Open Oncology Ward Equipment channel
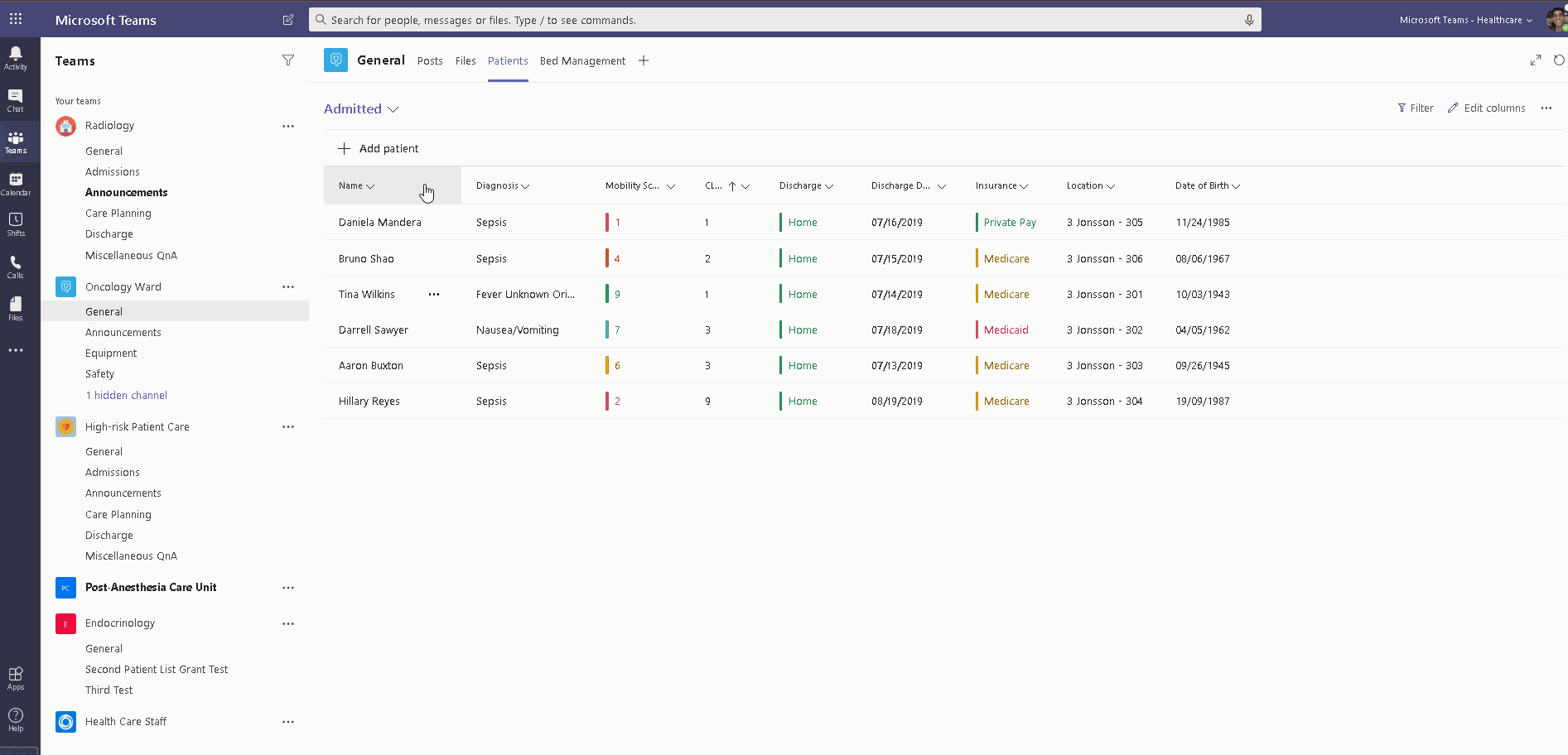 (x=111, y=353)
